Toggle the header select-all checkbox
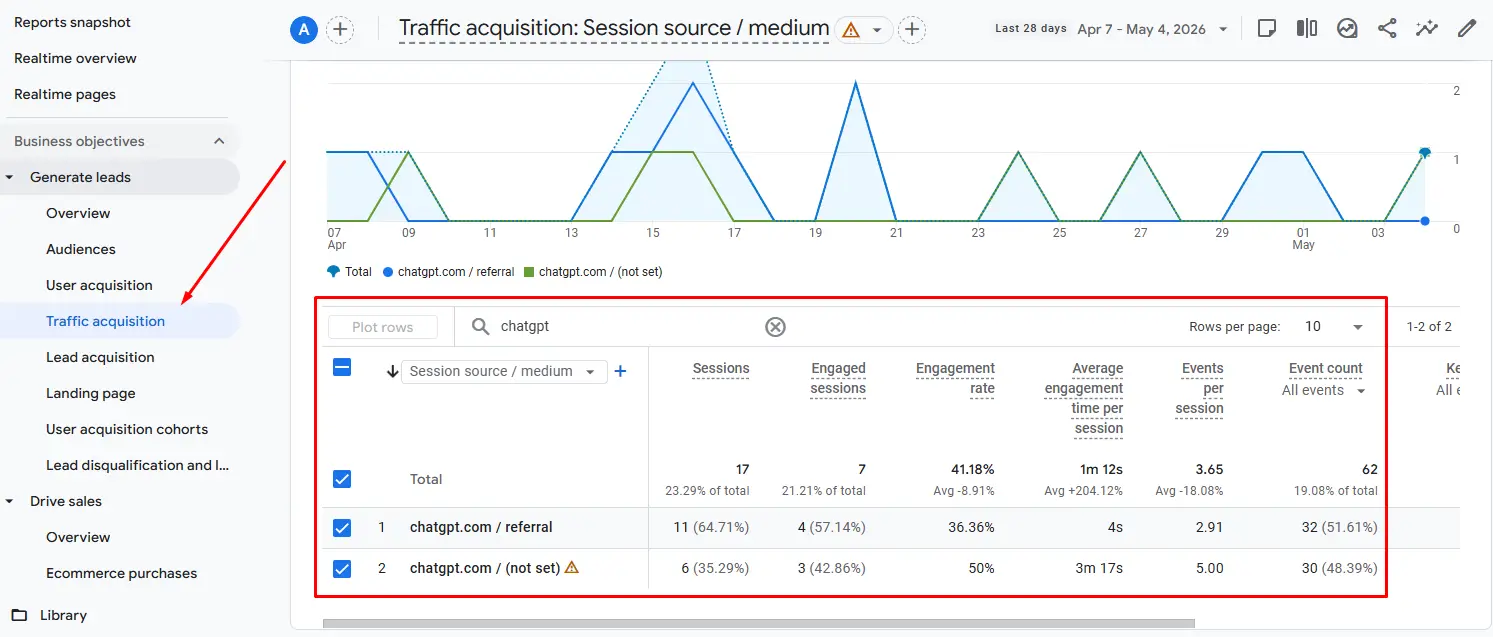The width and height of the screenshot is (1493, 637). (342, 367)
